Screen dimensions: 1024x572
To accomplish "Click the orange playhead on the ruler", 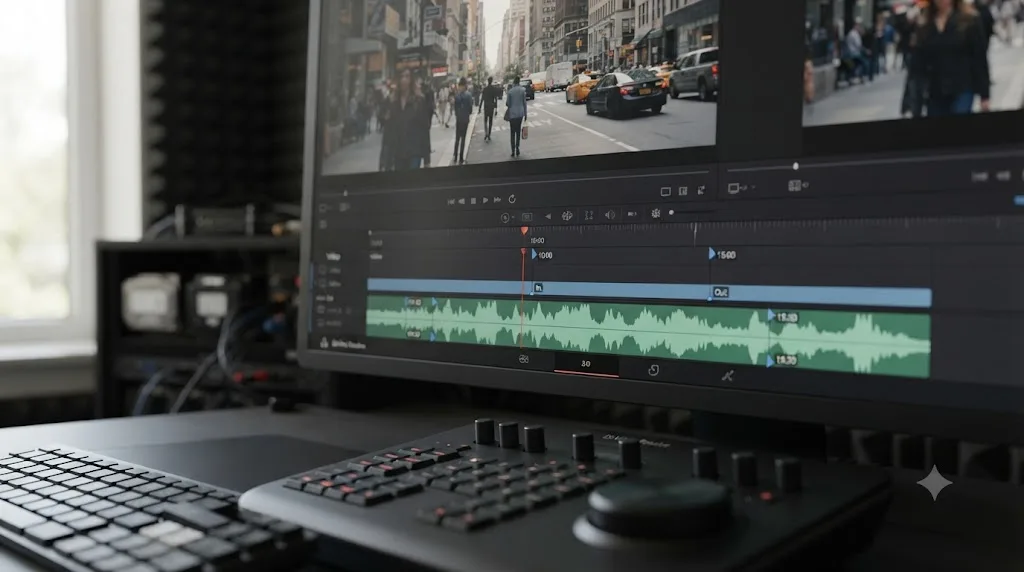I will pyautogui.click(x=524, y=230).
